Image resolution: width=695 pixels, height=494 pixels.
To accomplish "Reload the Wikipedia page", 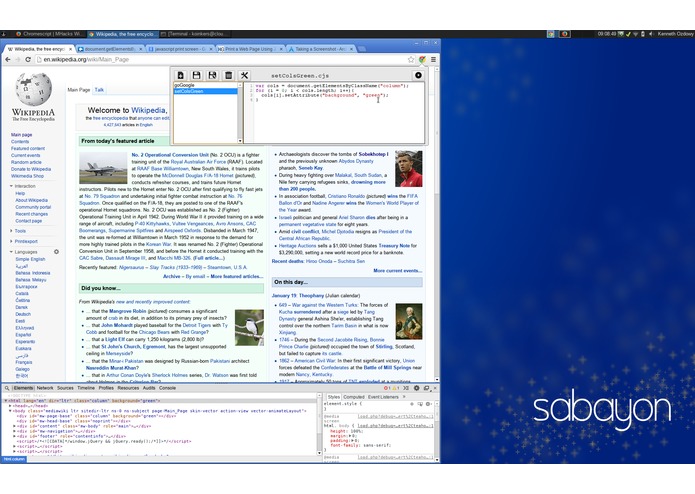I will (x=28, y=59).
